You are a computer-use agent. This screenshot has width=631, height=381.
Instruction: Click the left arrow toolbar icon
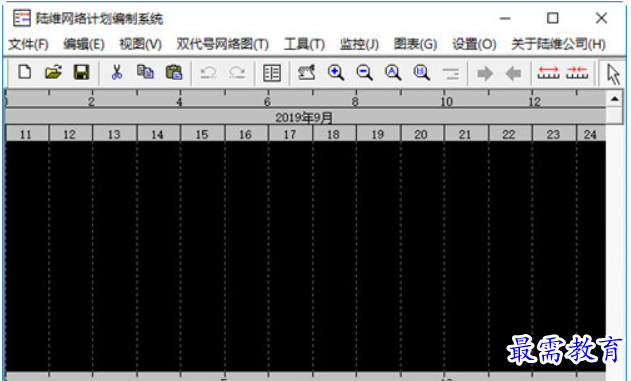[x=513, y=73]
